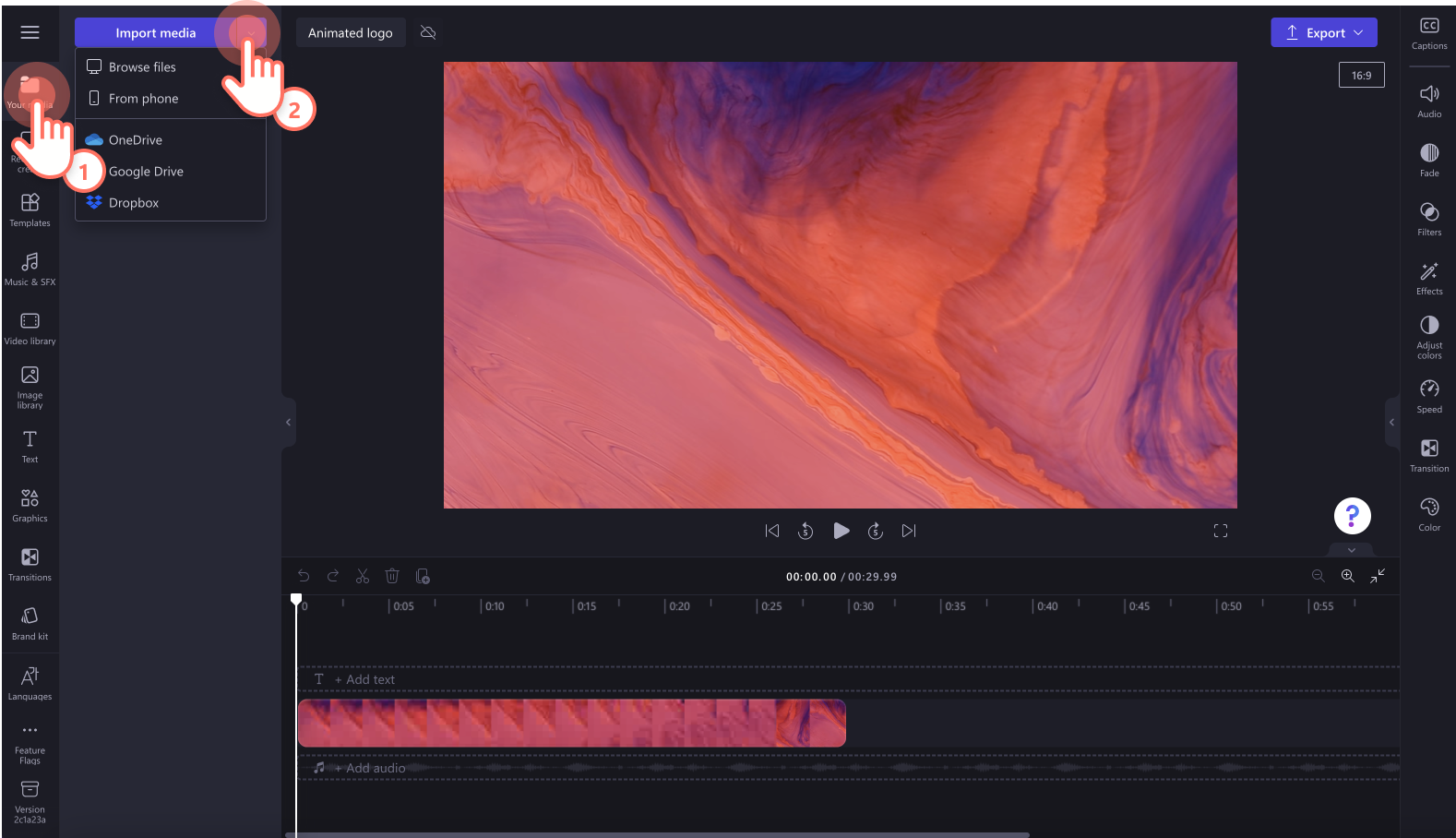Open the Music & SFX library
Screen dimensions: 1456x838
pyautogui.click(x=30, y=269)
